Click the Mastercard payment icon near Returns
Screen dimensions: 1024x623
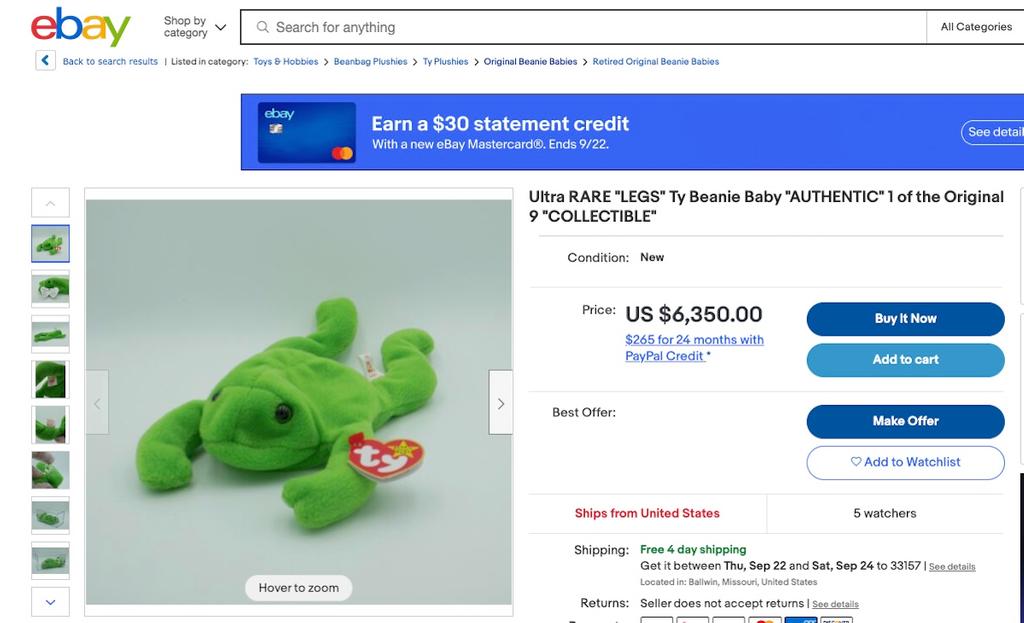coord(765,620)
